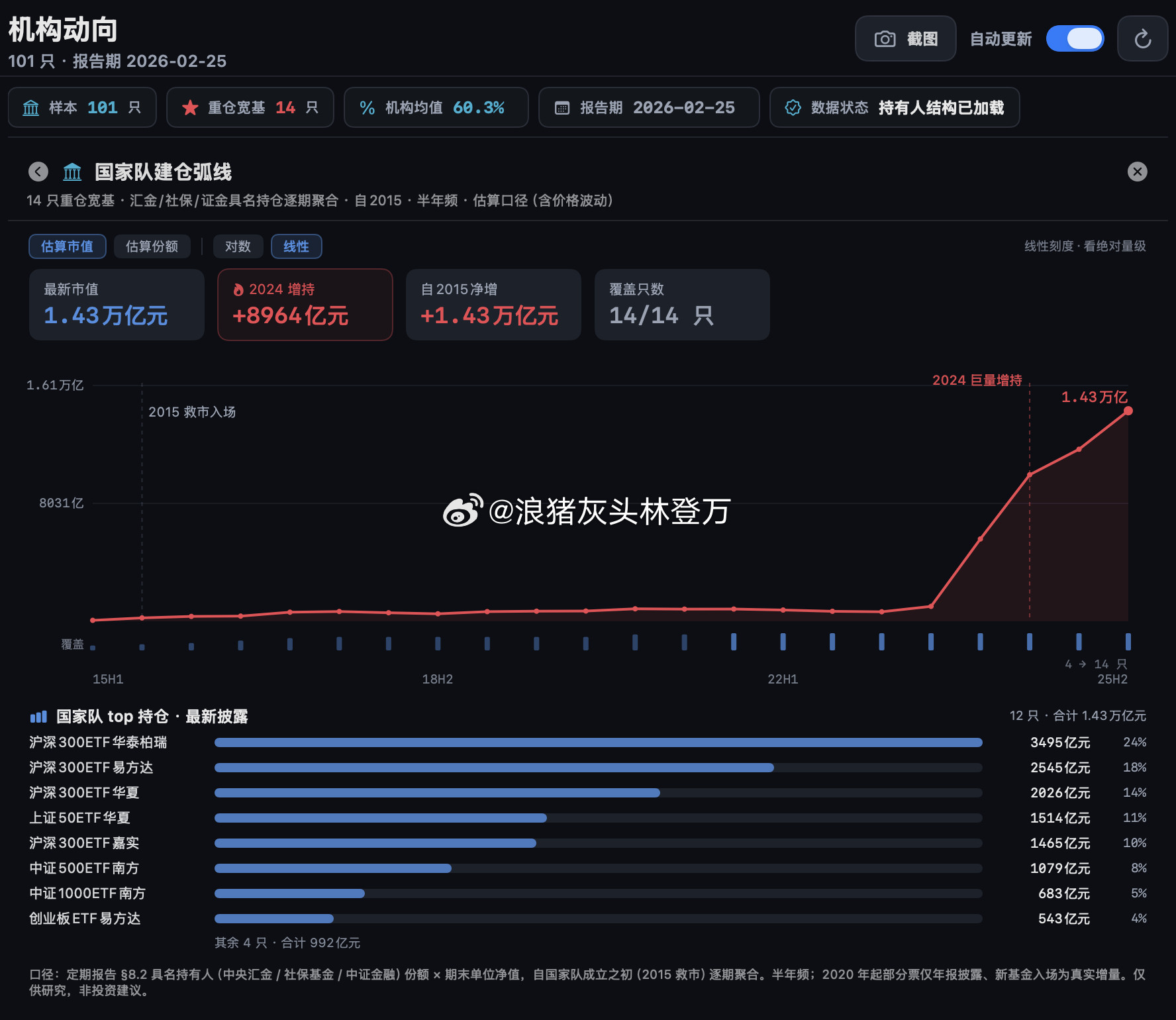Go back with the left chevron button
This screenshot has height=1020, width=1176.
(38, 172)
